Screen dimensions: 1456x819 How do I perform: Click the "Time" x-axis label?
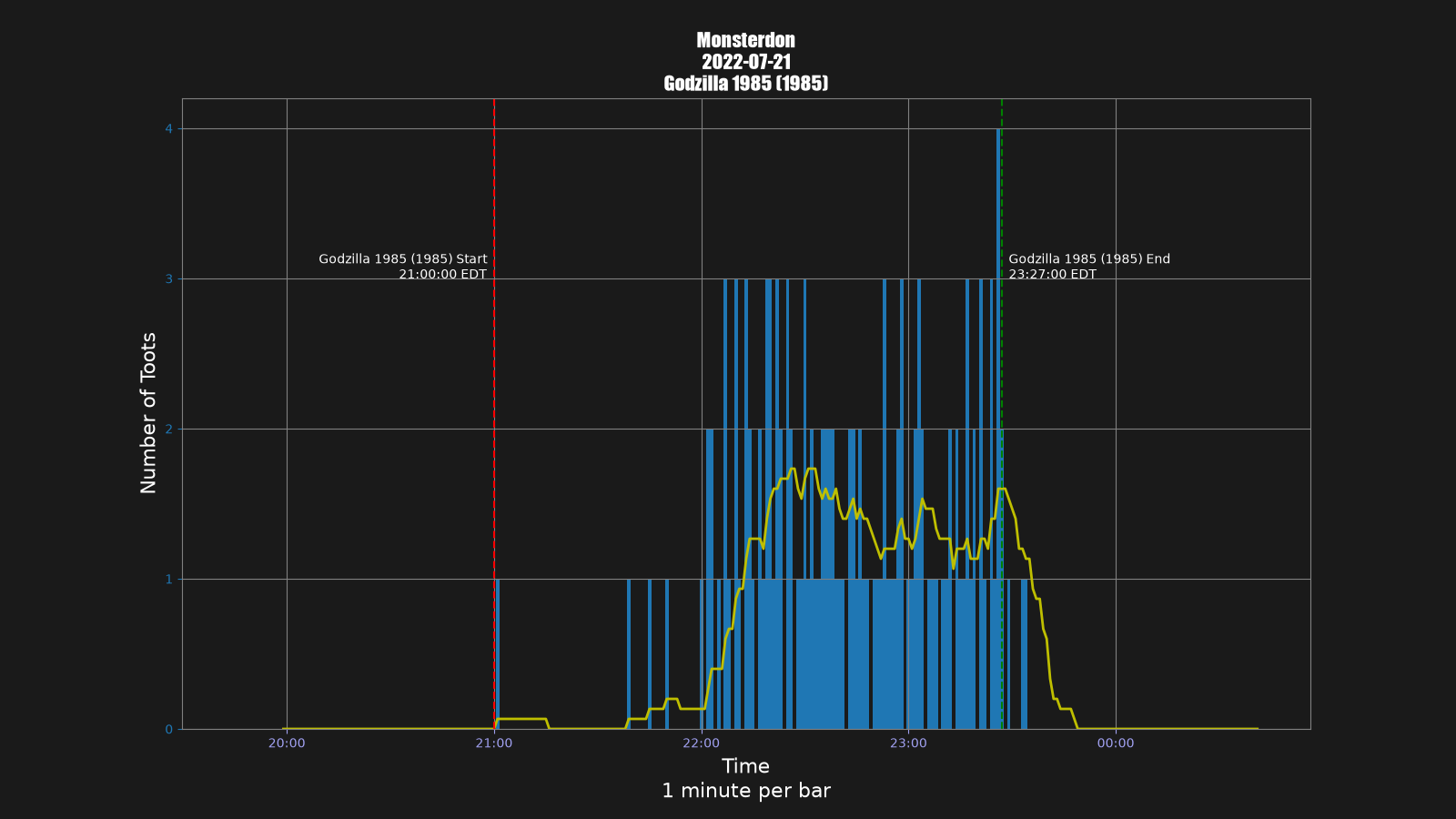tap(745, 766)
